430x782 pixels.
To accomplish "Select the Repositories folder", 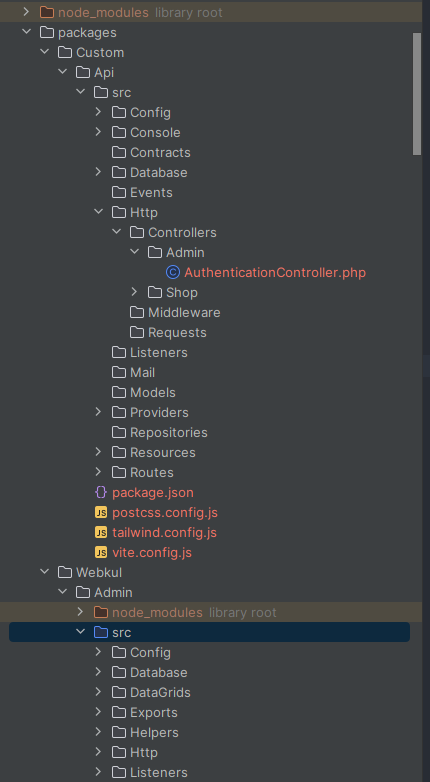I will pyautogui.click(x=169, y=432).
